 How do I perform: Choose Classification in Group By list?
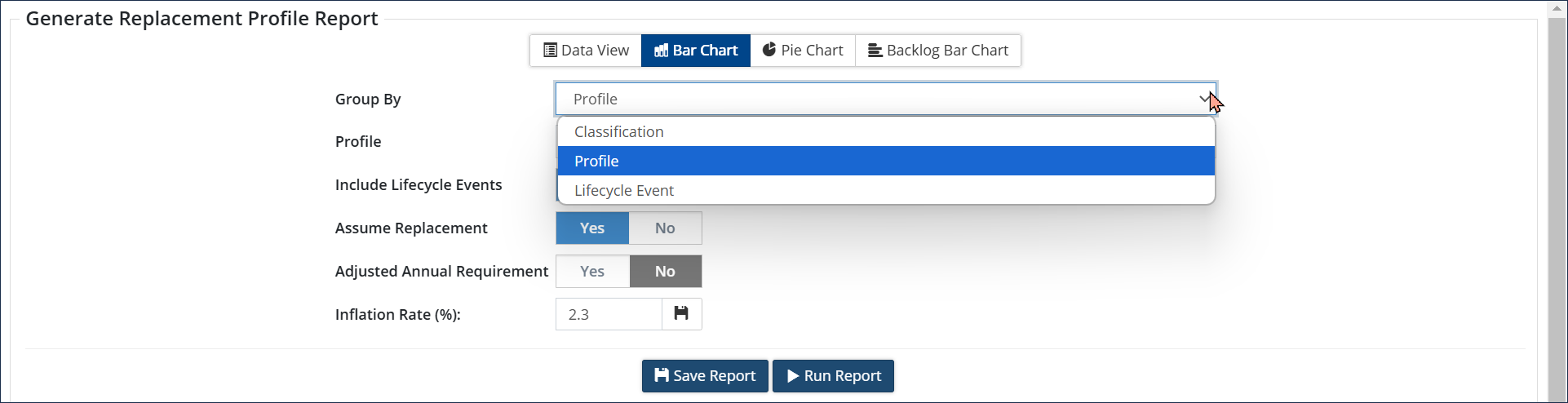tap(619, 132)
